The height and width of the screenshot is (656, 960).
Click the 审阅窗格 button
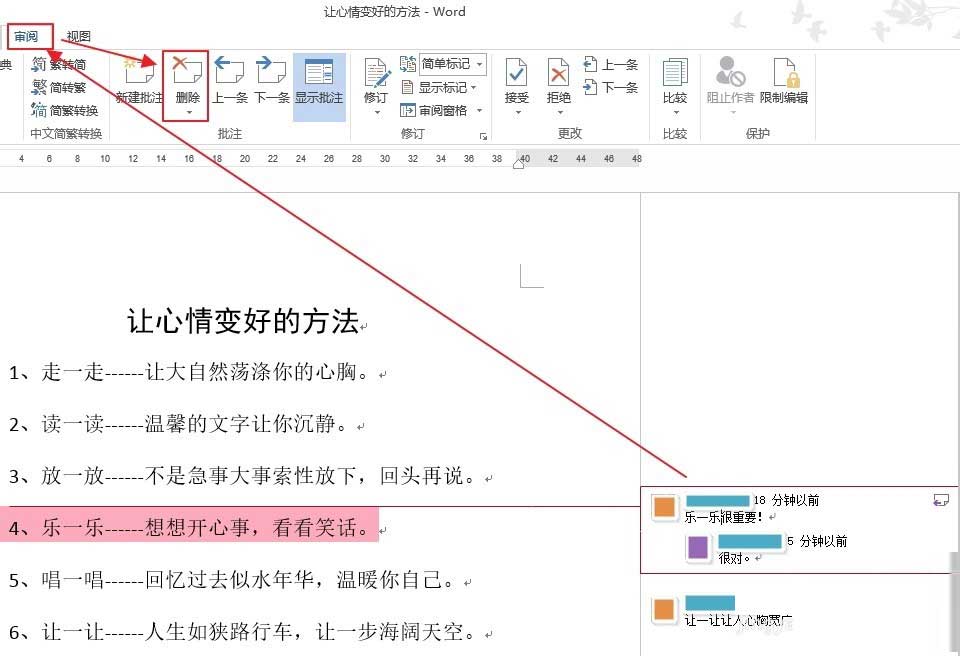pyautogui.click(x=434, y=111)
